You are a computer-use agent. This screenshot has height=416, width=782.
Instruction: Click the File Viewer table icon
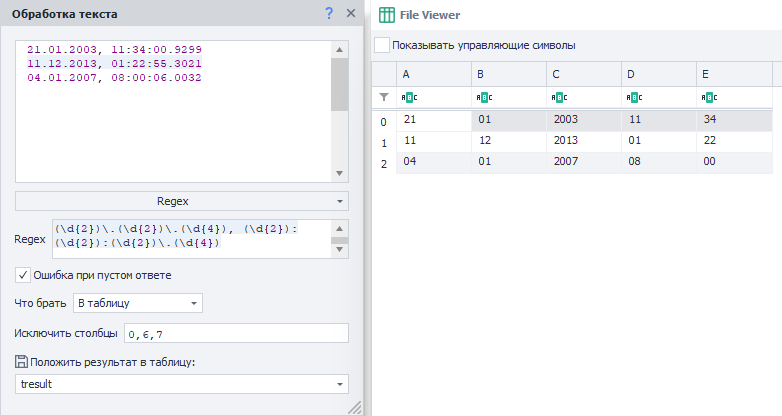point(385,15)
